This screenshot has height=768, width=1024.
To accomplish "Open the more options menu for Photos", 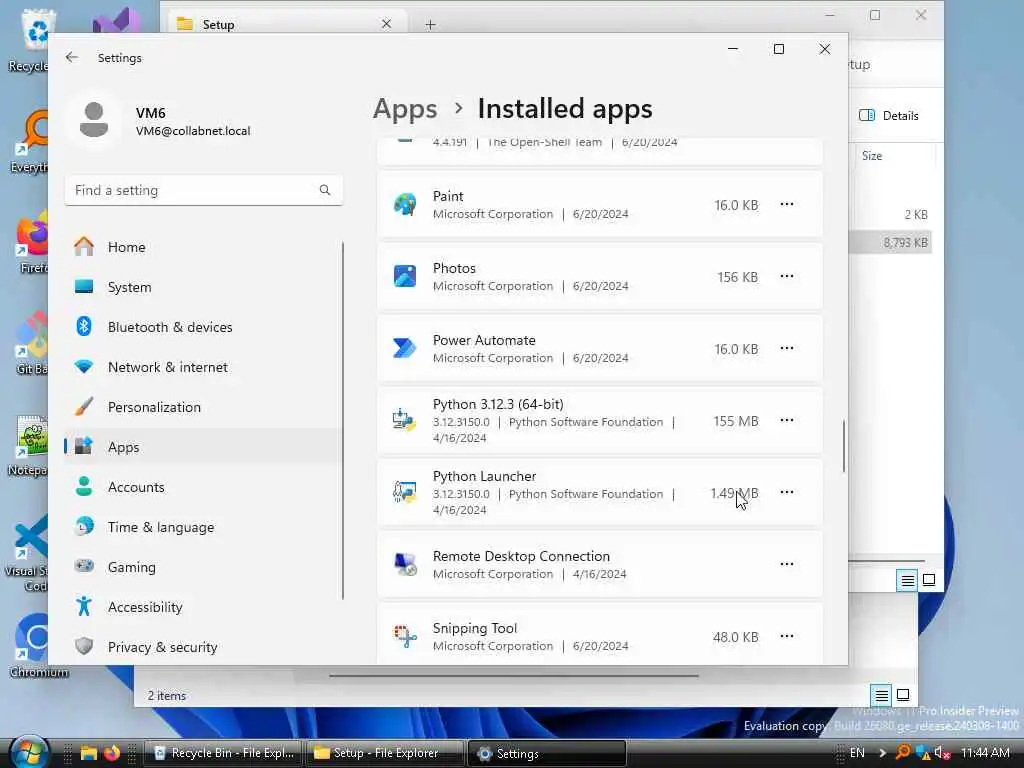I will pyautogui.click(x=787, y=276).
